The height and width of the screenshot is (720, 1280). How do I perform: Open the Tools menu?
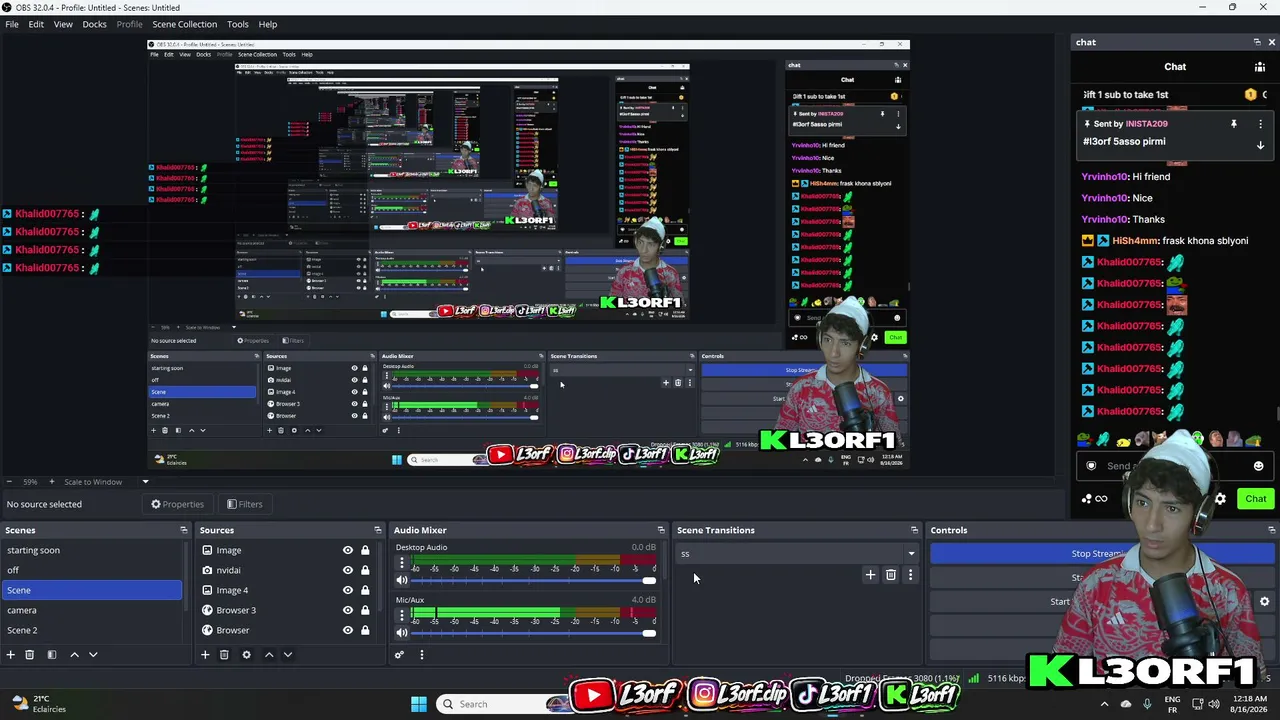pyautogui.click(x=238, y=24)
